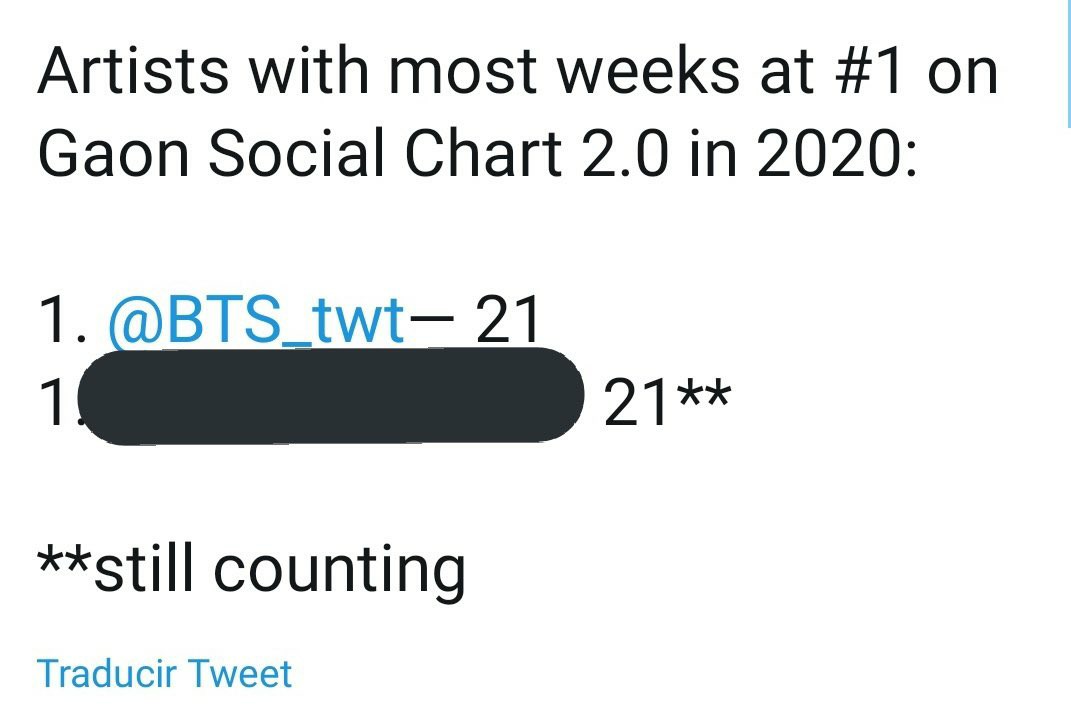Viewport: 1071px width, 706px height.
Task: Click the "1" rank before the redacted bar
Action: [x=55, y=404]
